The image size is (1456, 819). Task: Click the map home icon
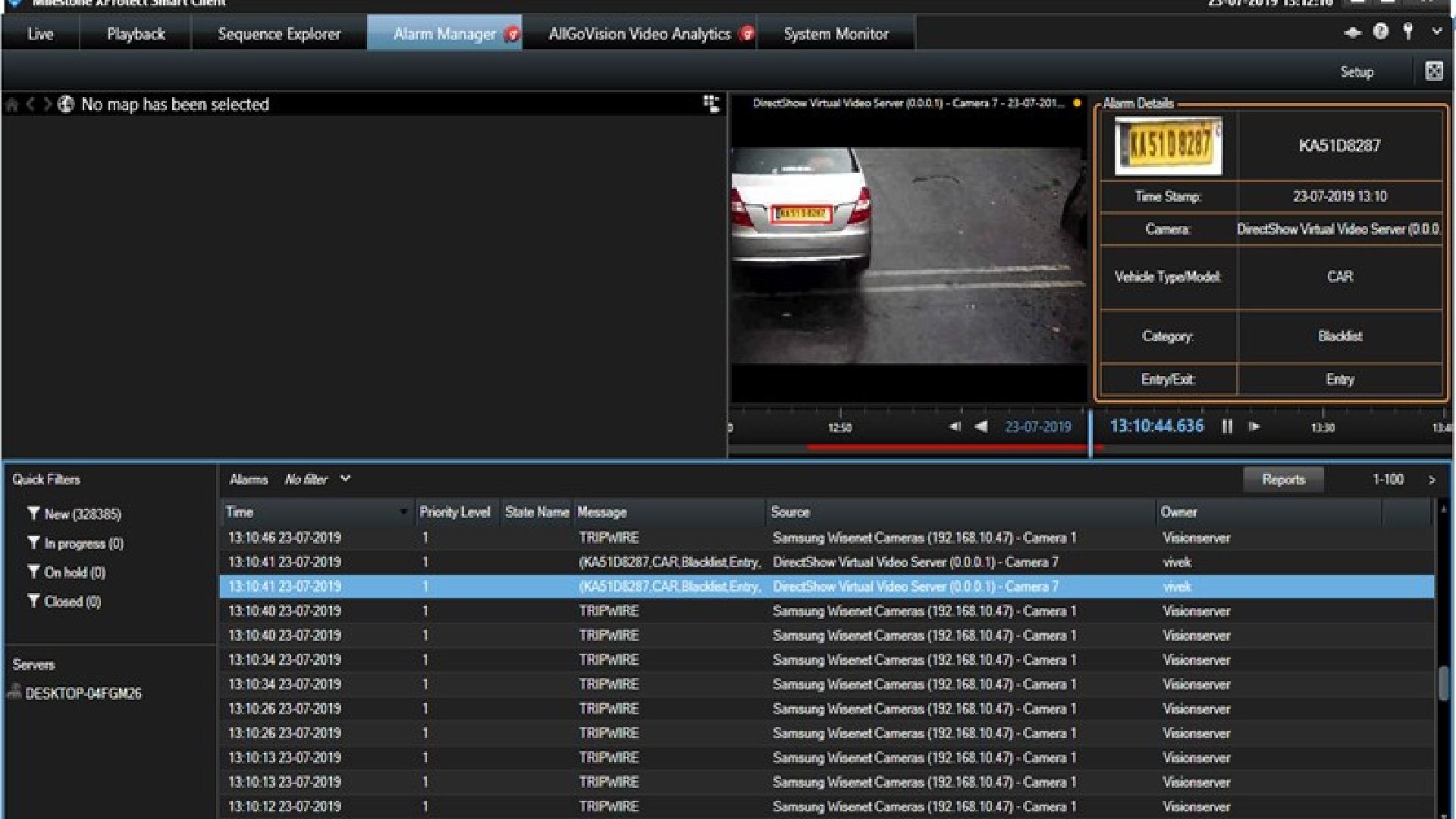pyautogui.click(x=11, y=105)
